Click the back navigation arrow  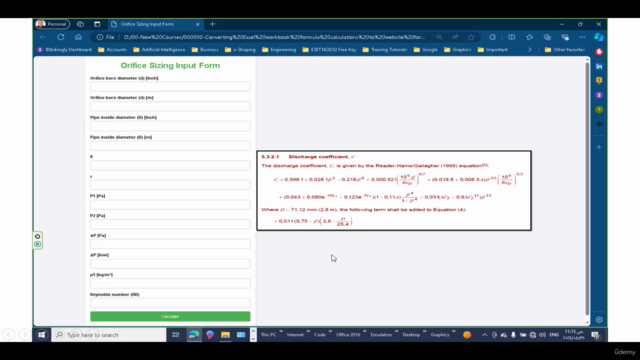coord(43,37)
